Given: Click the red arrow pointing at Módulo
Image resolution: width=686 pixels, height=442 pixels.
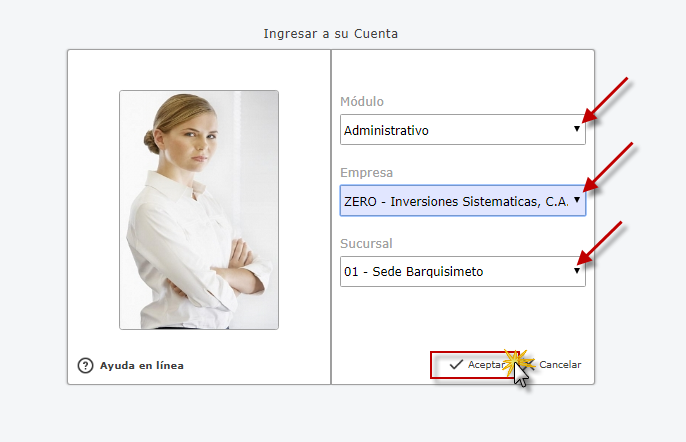Looking at the screenshot, I should 605,102.
